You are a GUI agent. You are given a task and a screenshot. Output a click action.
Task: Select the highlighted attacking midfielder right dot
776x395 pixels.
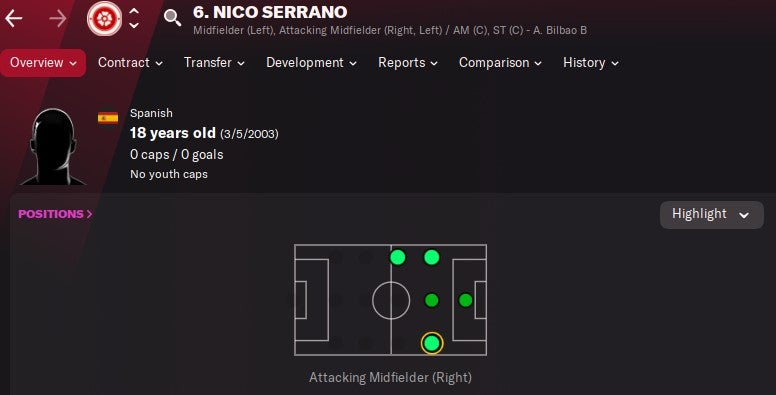(x=432, y=343)
